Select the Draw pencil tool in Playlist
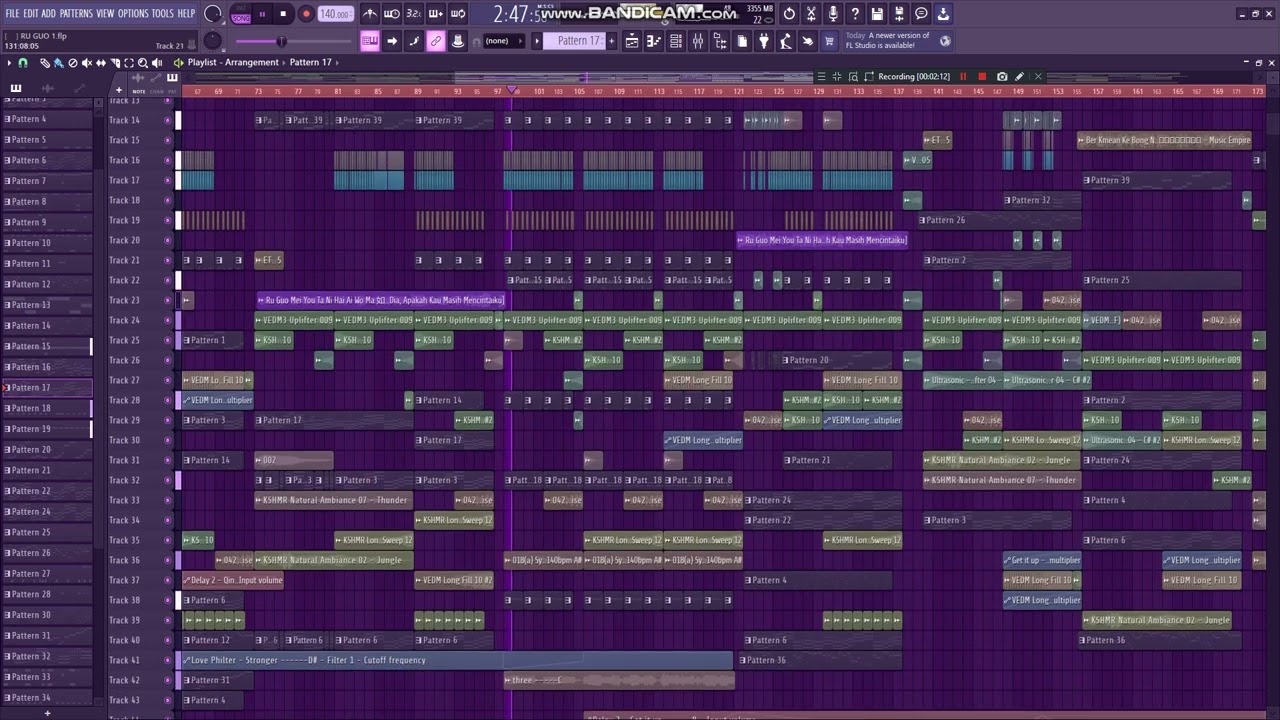This screenshot has width=1280, height=720. tap(45, 62)
